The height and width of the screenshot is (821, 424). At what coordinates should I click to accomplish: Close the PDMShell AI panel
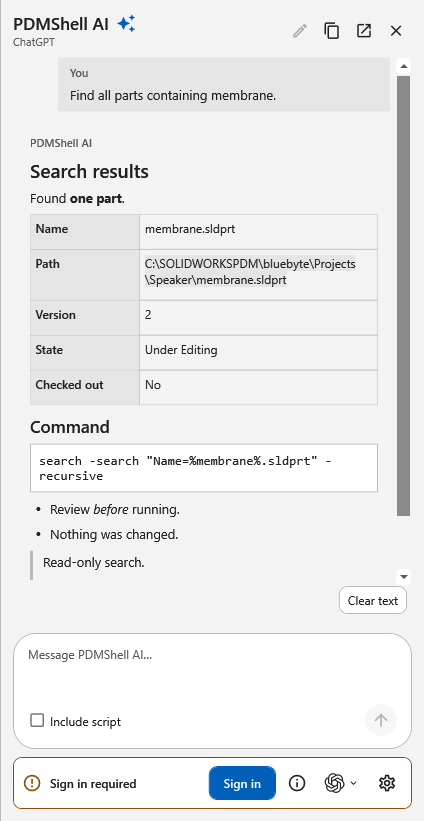(x=396, y=31)
